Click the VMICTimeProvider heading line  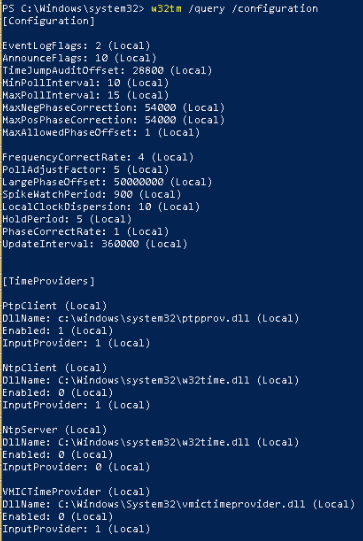coord(76,492)
